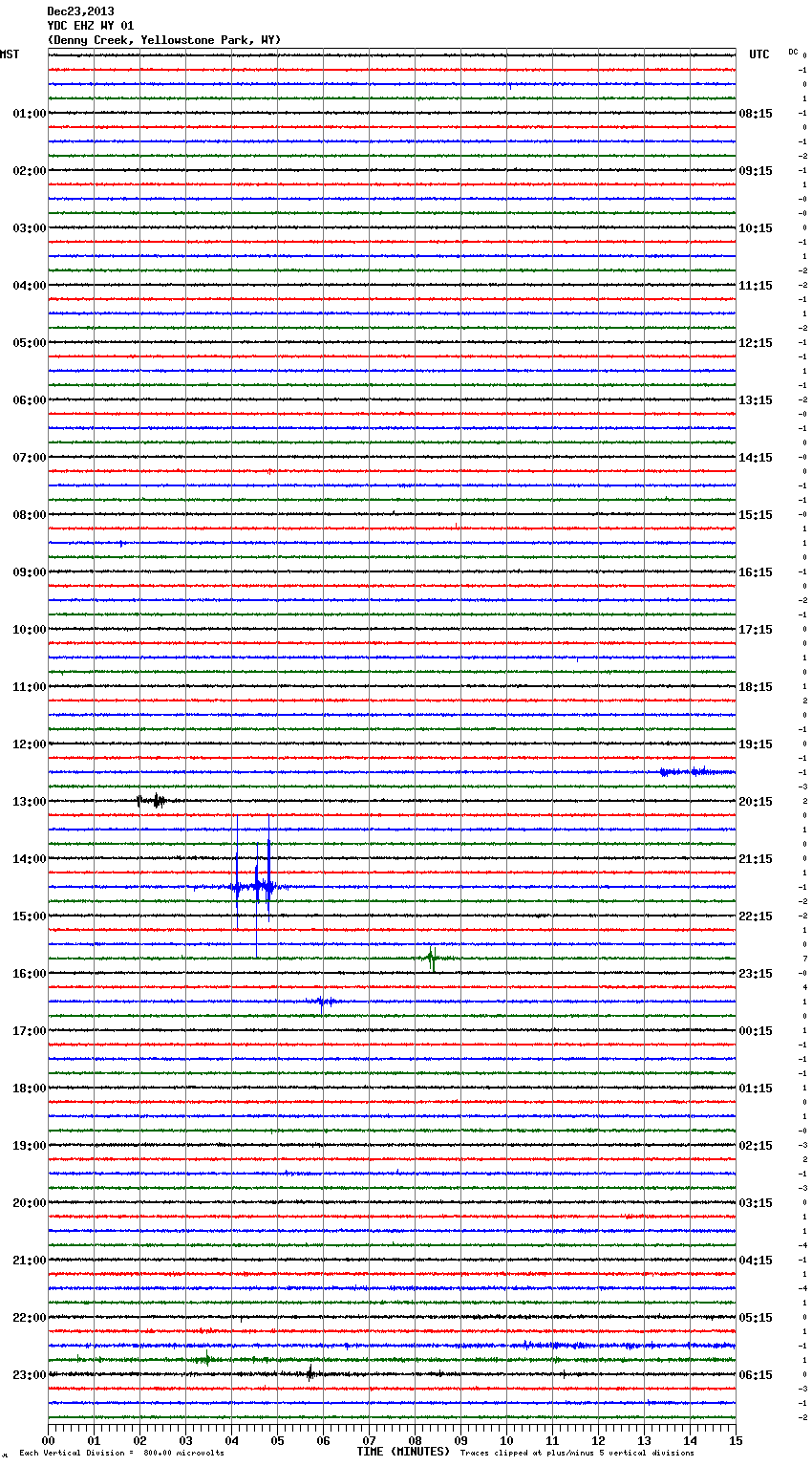Click the 10:15 UTC time label

(756, 228)
